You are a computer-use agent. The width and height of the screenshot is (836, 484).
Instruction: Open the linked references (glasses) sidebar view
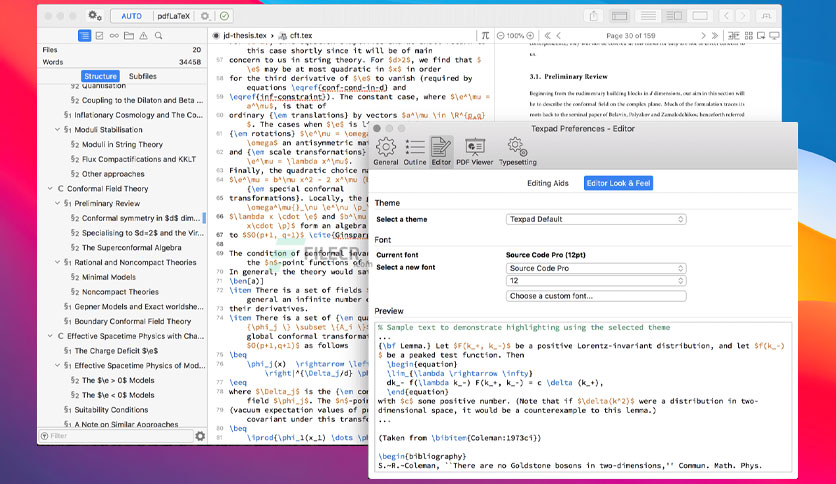pos(114,36)
